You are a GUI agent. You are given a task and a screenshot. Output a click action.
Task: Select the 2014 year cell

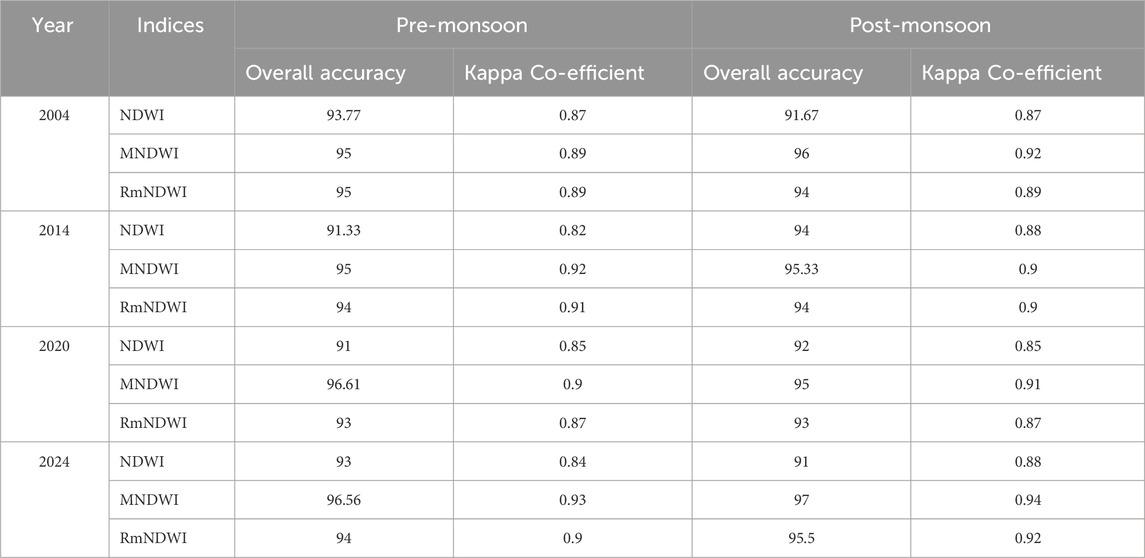pyautogui.click(x=53, y=231)
